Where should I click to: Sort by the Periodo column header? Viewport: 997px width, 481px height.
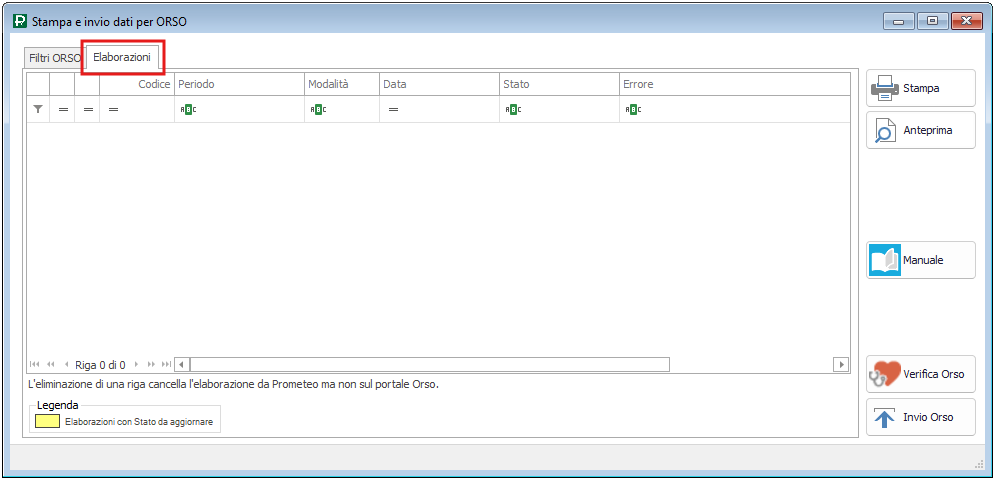point(240,84)
